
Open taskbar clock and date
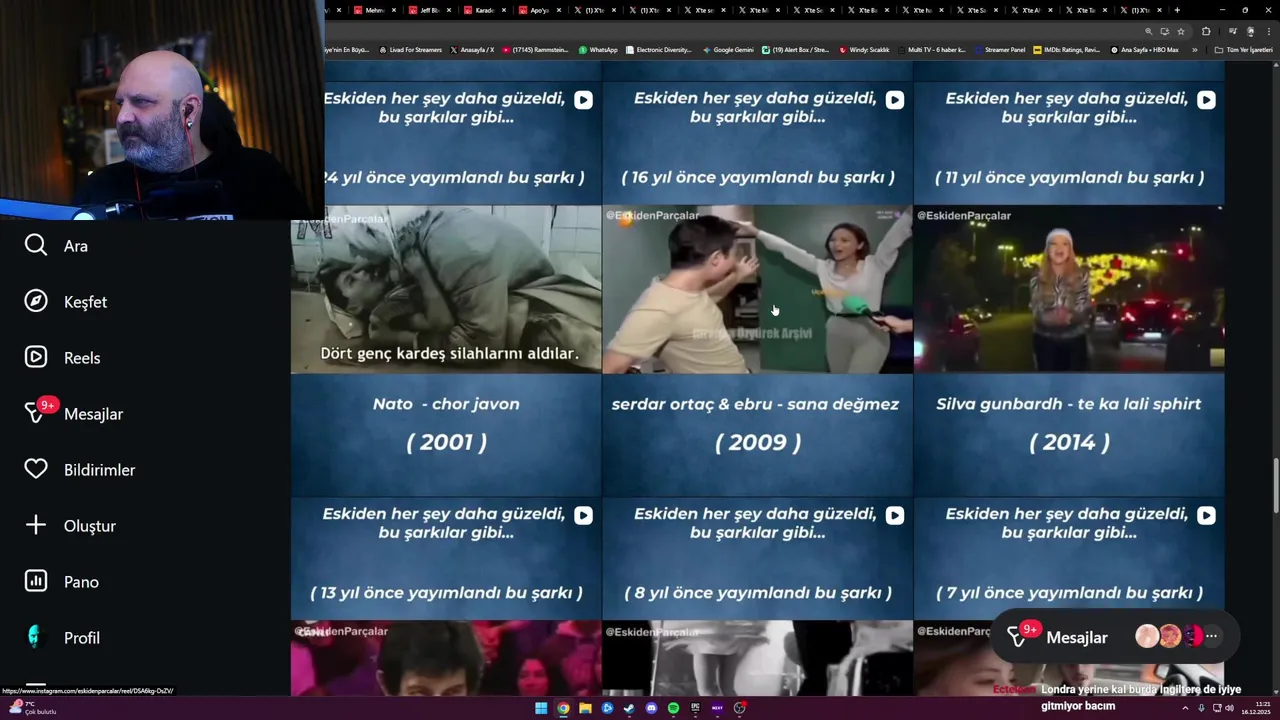tap(1256, 708)
